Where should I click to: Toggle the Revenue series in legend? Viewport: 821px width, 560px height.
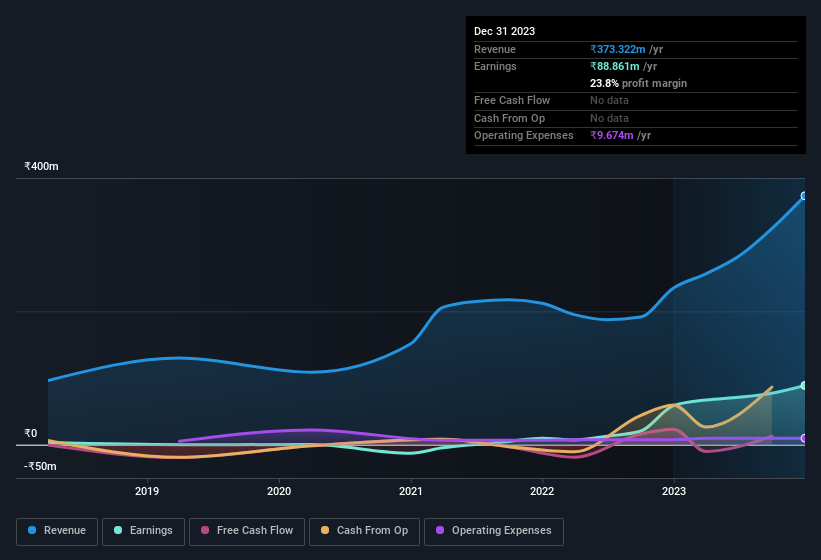point(57,531)
